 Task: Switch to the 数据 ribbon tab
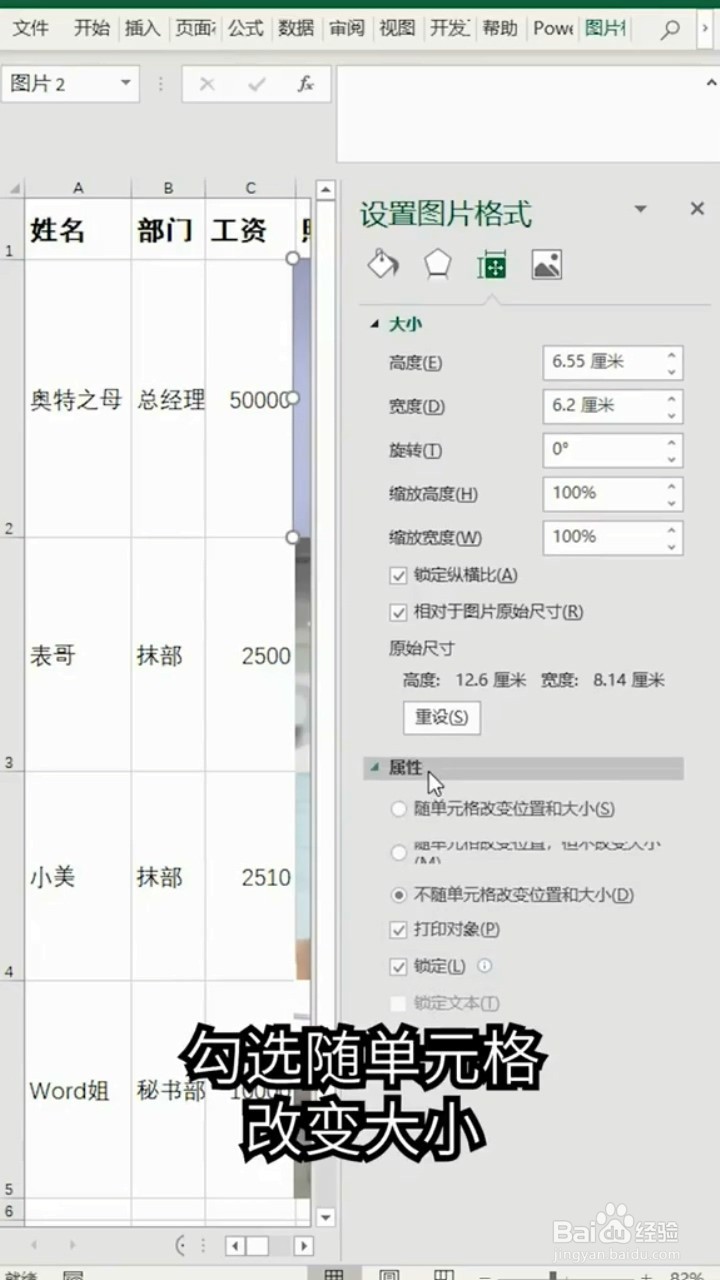click(x=296, y=28)
